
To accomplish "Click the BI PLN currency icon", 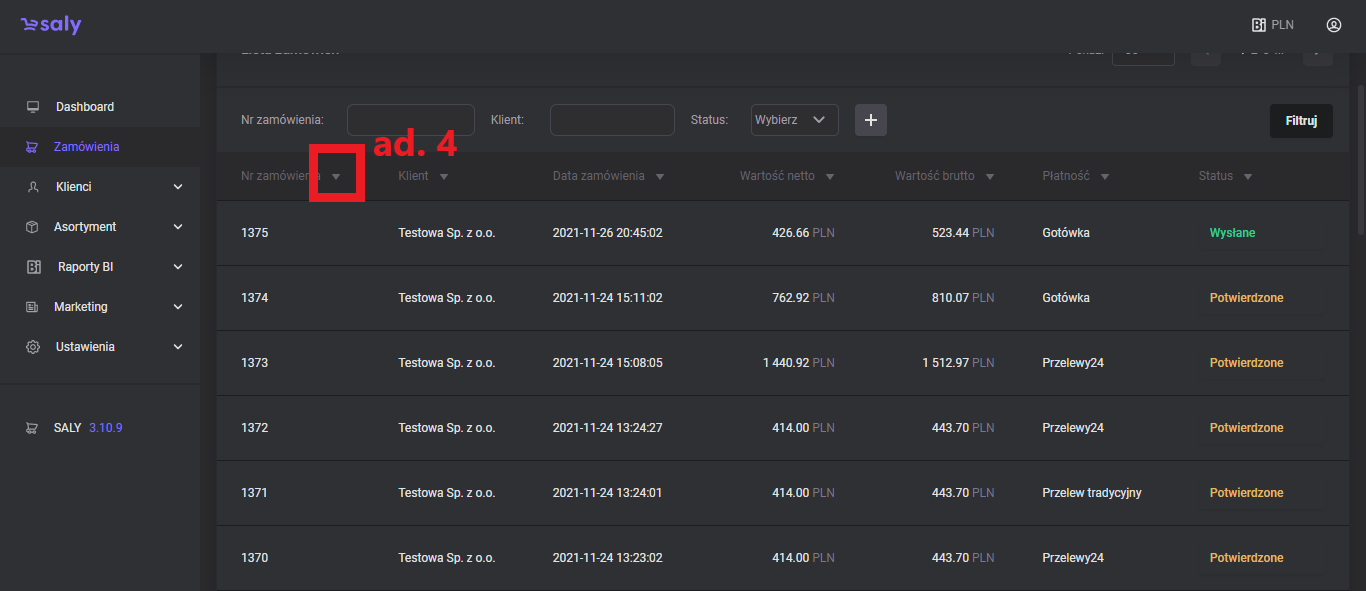I will click(x=1259, y=25).
